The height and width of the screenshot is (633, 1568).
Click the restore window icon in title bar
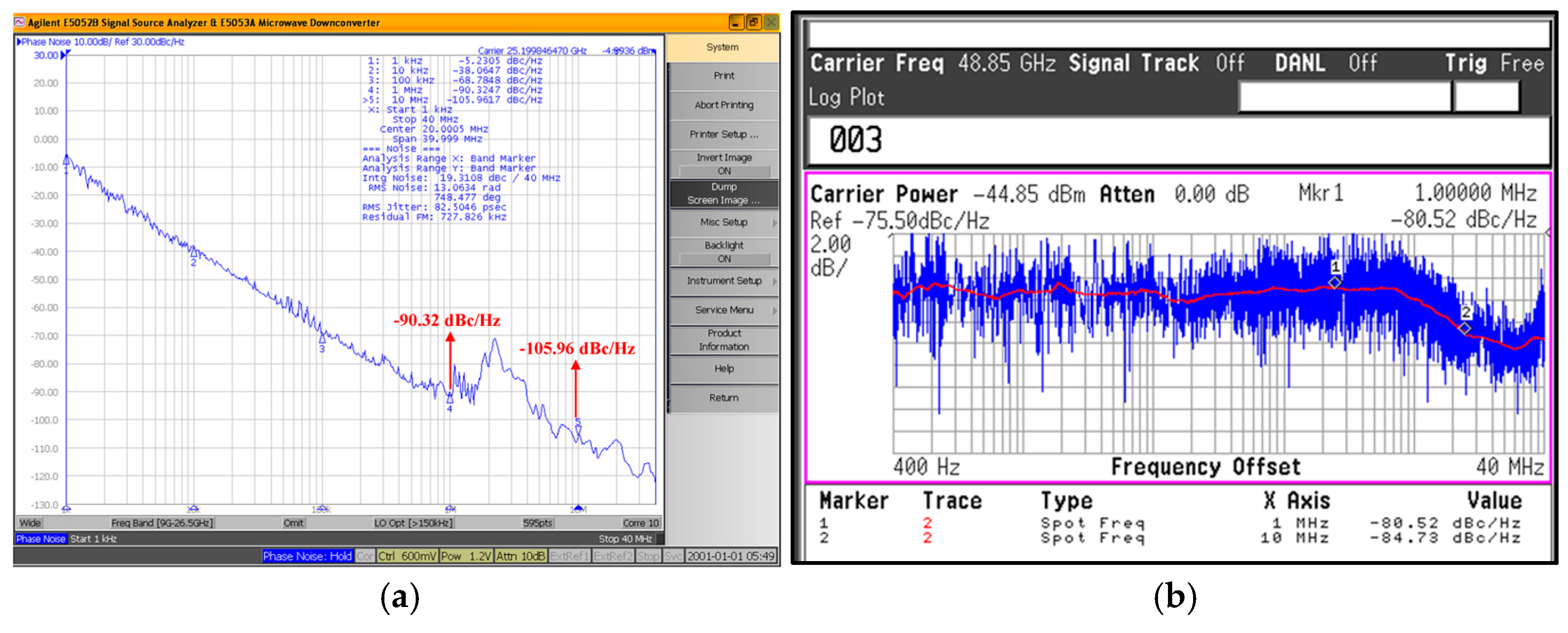[754, 23]
